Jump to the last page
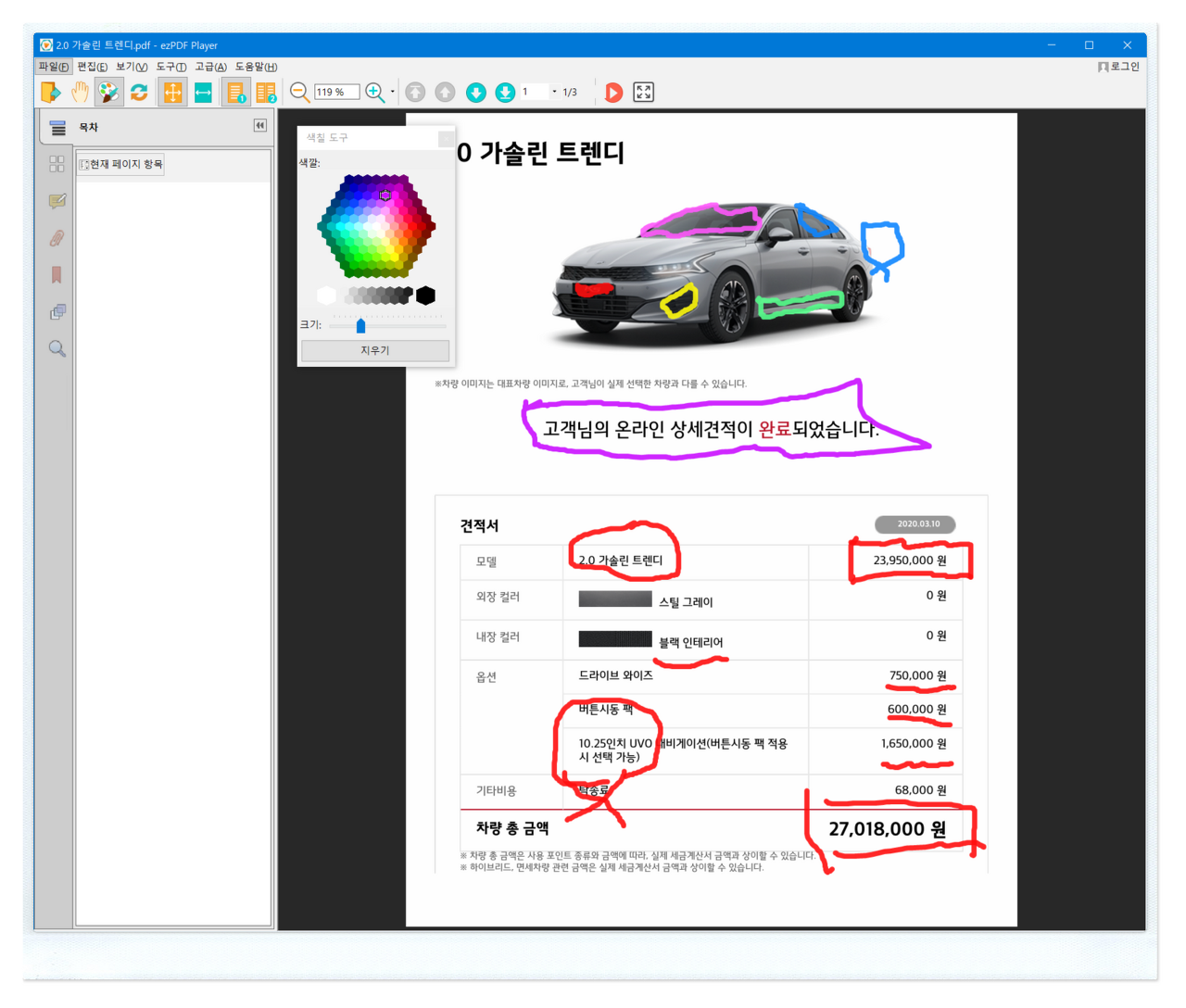Image resolution: width=1186 pixels, height=1008 pixels. [x=505, y=92]
